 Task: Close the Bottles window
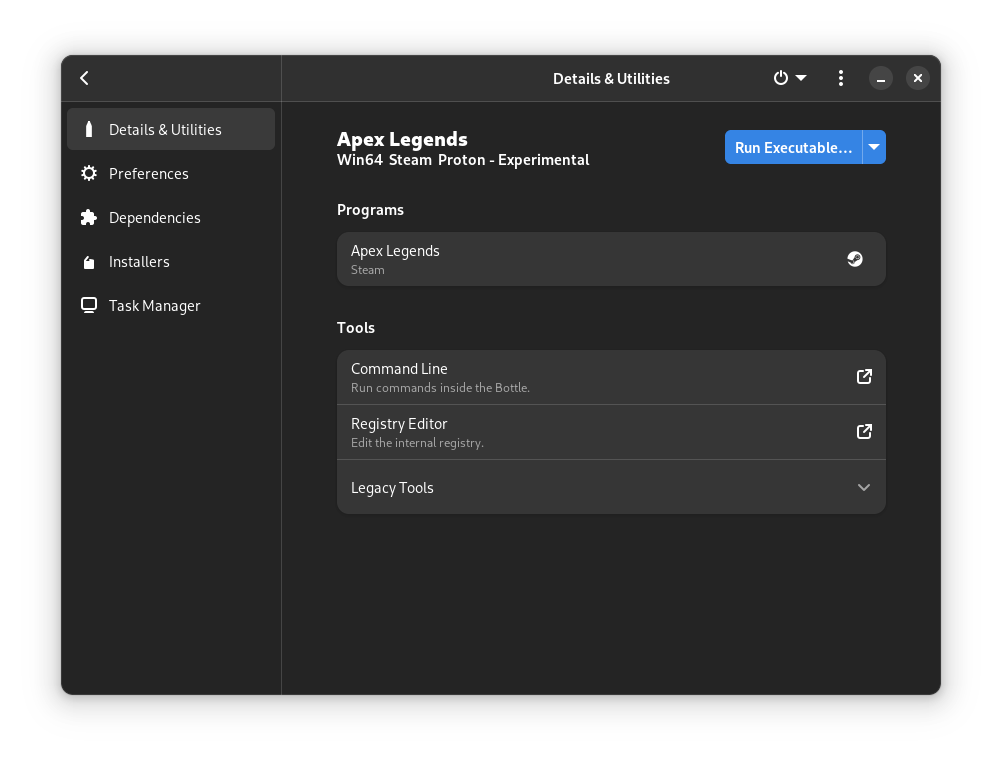pyautogui.click(x=918, y=78)
